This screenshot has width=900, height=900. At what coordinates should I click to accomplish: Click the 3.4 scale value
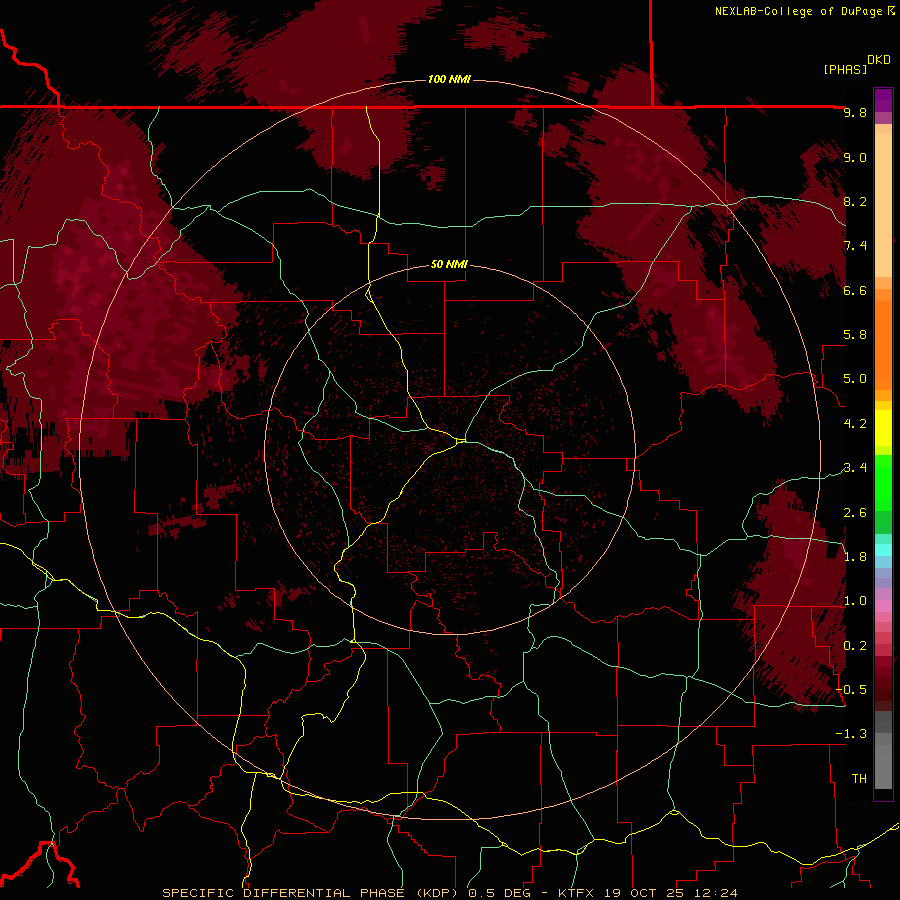click(855, 468)
